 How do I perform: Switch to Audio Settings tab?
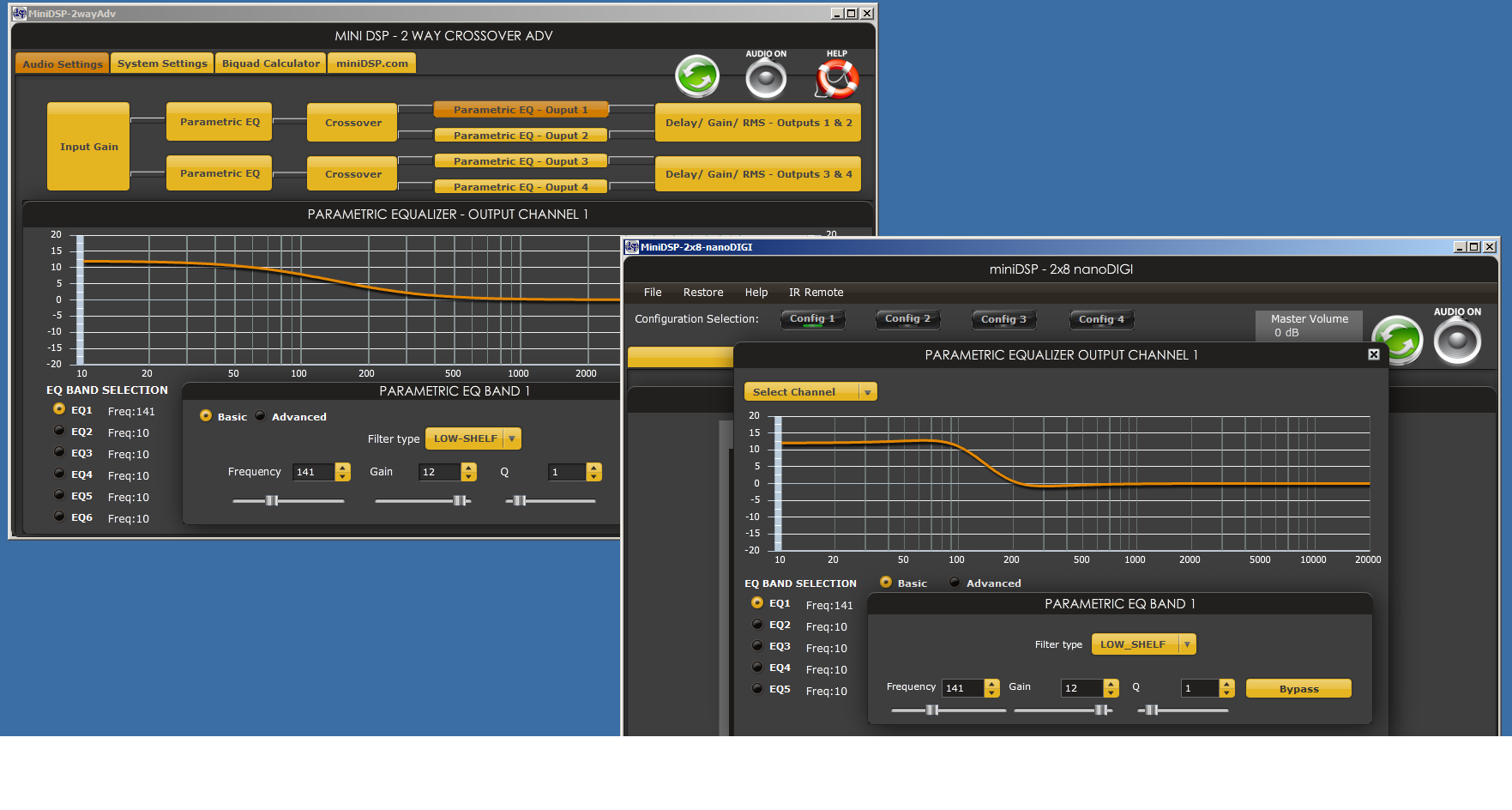(x=63, y=63)
